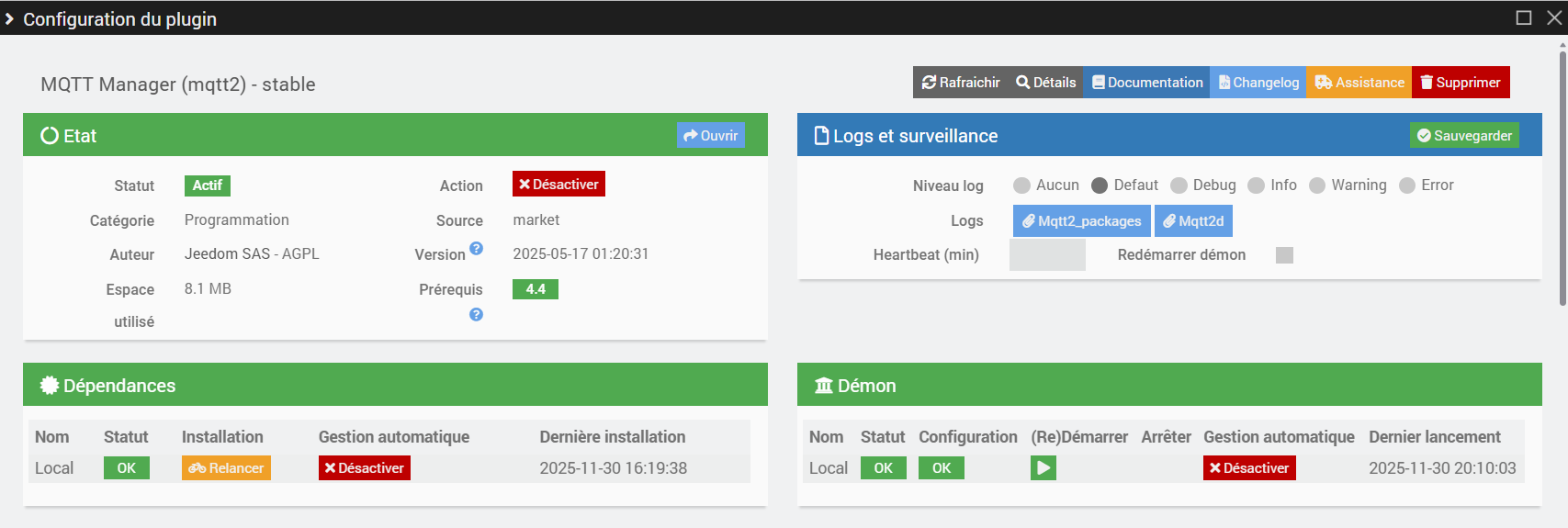View the plugin Changelog
The width and height of the screenshot is (1568, 528).
1258,83
